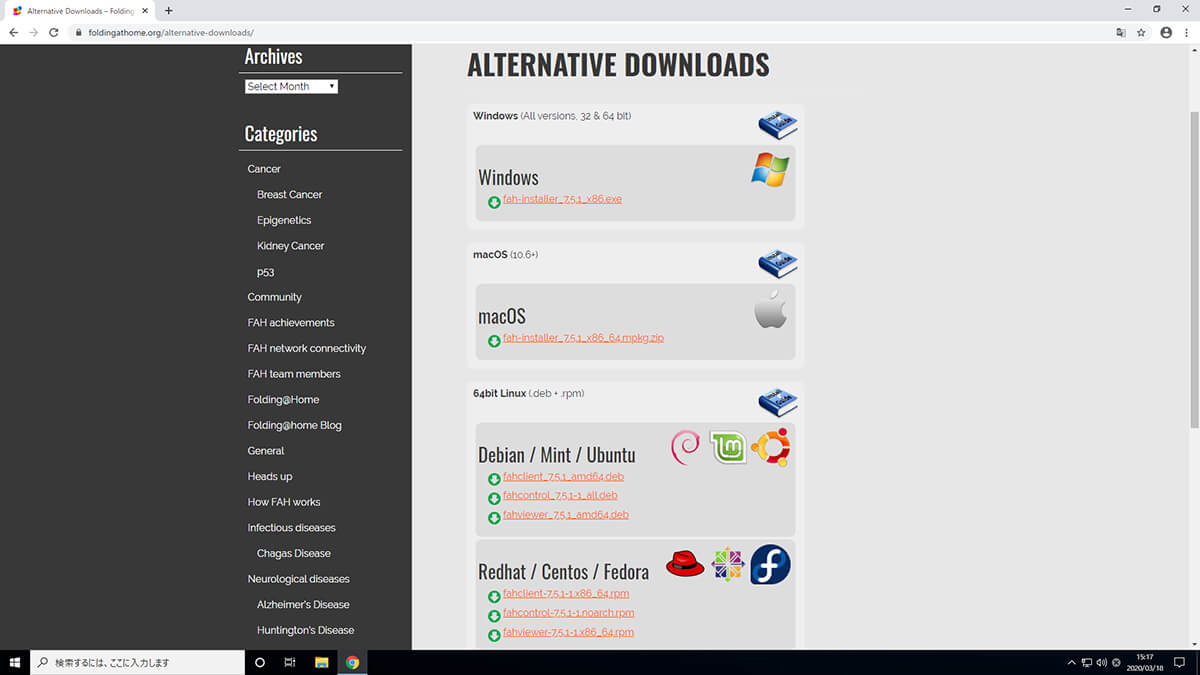The image size is (1200, 675).
Task: Reload the page with the refresh button
Action: coord(53,32)
